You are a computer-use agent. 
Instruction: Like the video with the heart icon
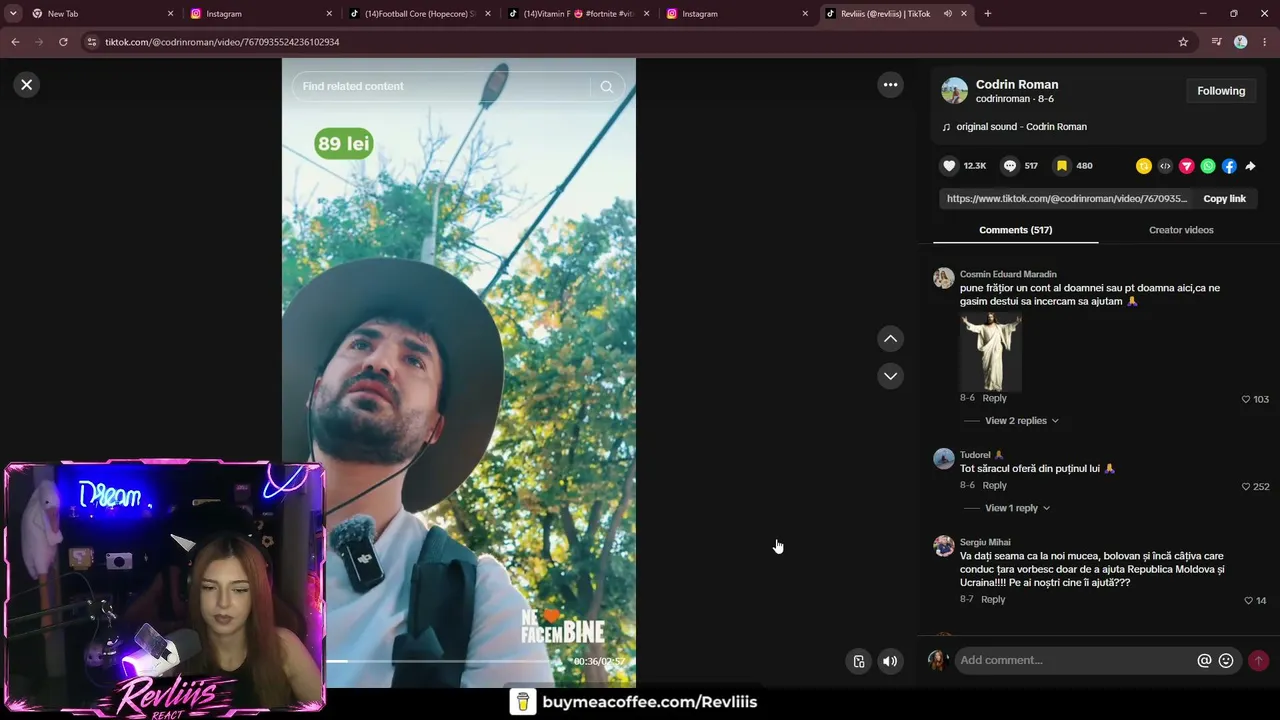point(949,166)
